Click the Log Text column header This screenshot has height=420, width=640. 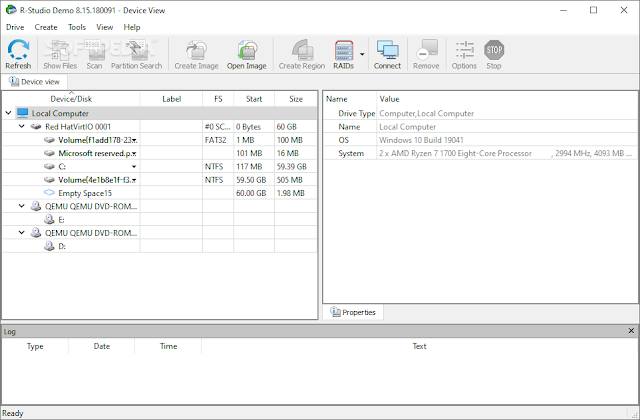click(x=419, y=346)
